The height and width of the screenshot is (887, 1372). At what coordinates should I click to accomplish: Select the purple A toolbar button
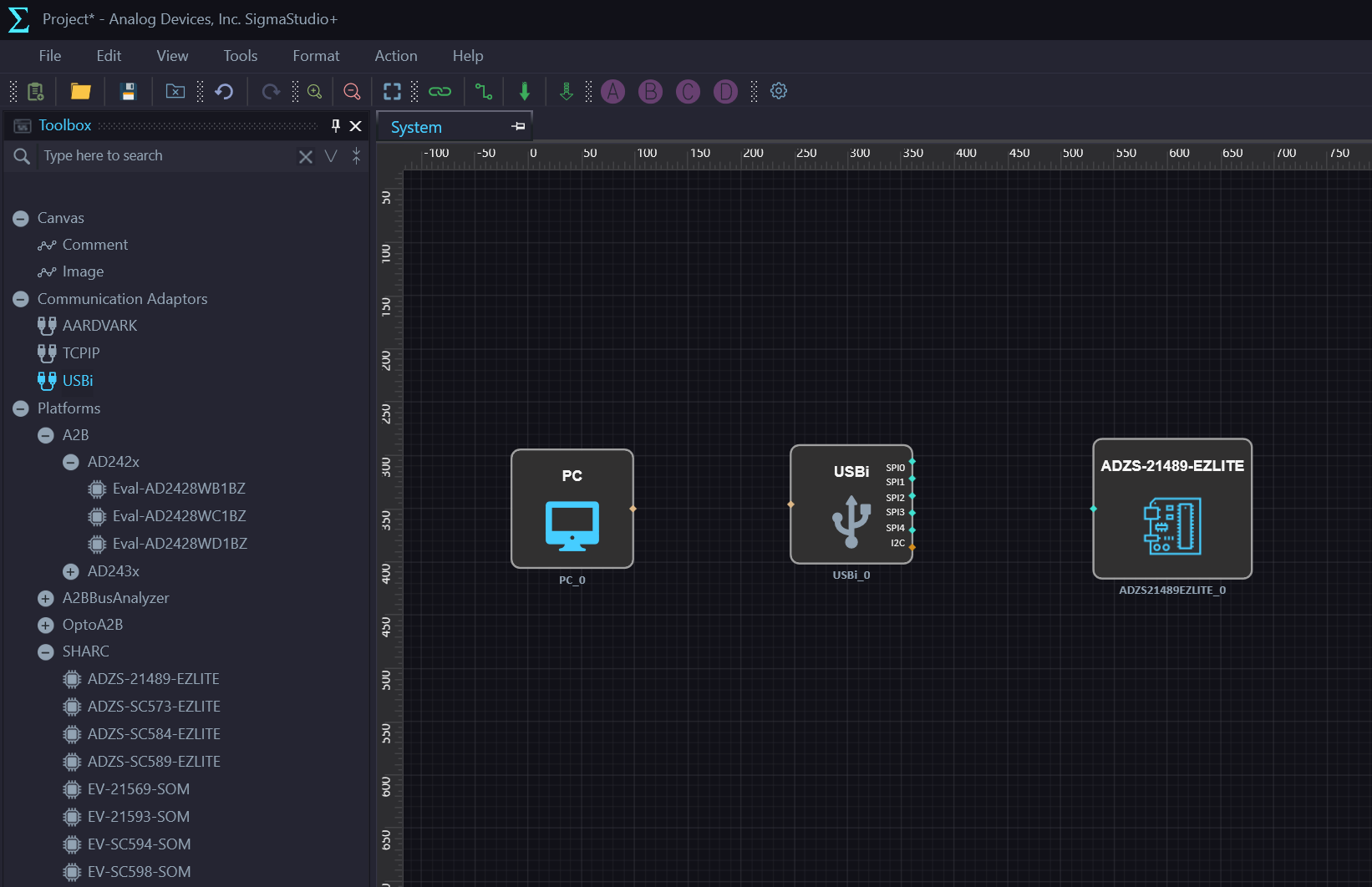(x=613, y=91)
